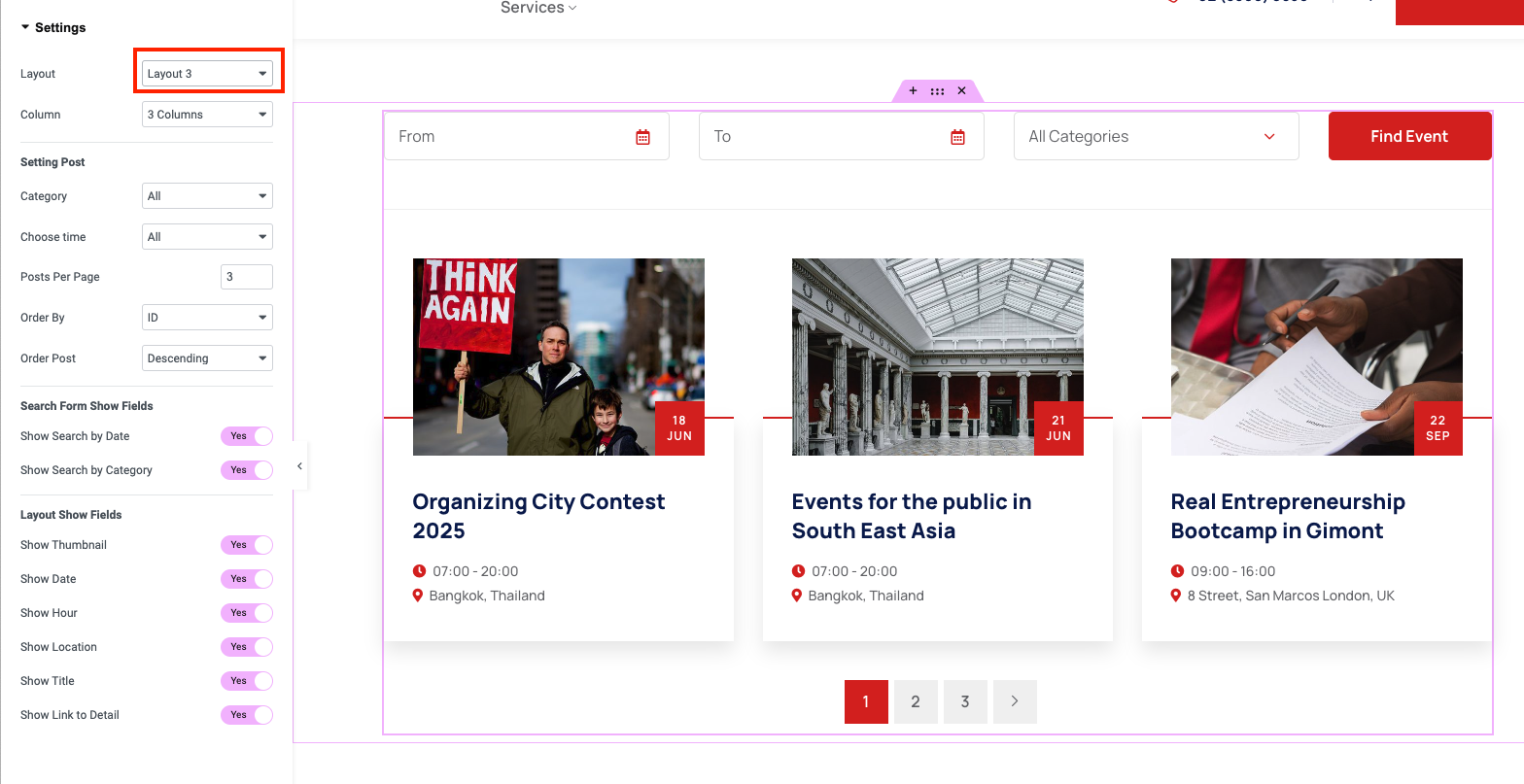Turn off Show Link to Detail

pos(246,715)
